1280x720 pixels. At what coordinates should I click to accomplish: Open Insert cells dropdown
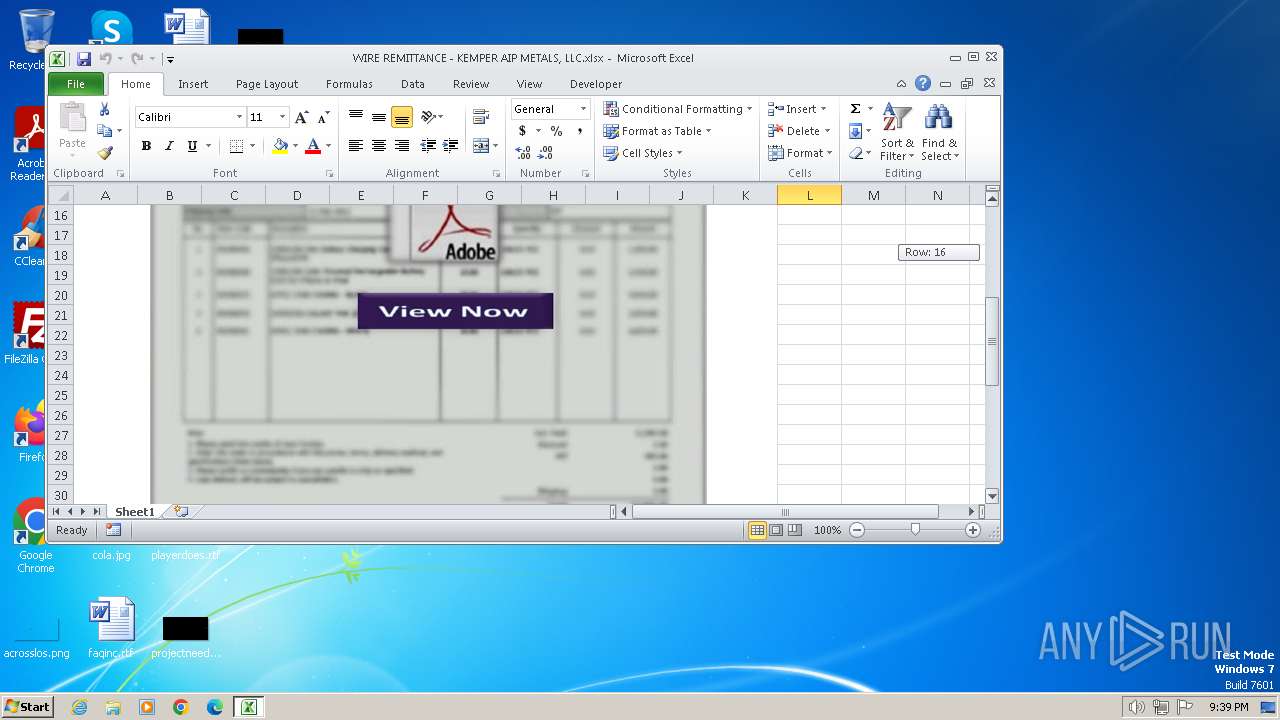[823, 109]
